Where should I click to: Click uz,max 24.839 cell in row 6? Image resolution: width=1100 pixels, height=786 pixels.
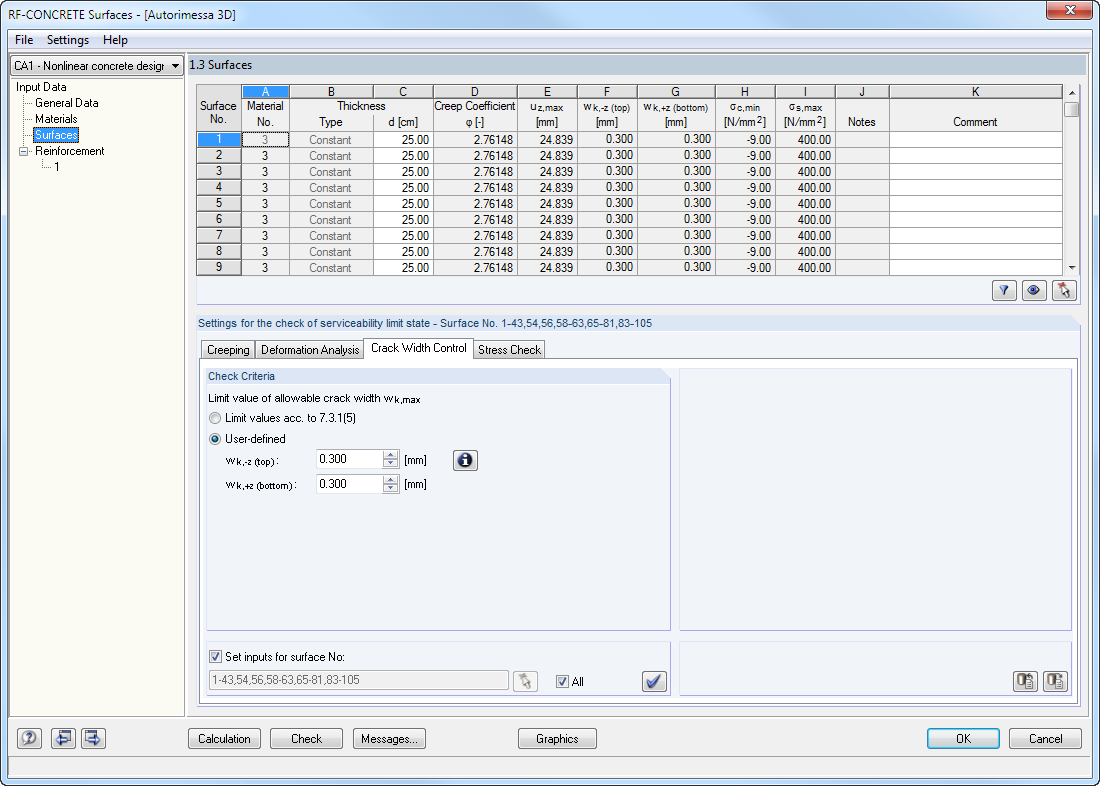pyautogui.click(x=547, y=220)
